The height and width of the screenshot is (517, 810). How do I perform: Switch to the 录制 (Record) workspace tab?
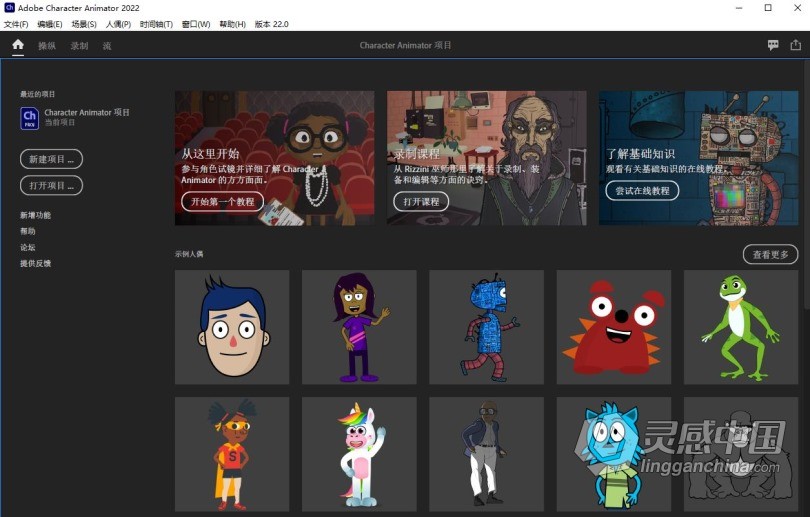[x=79, y=46]
